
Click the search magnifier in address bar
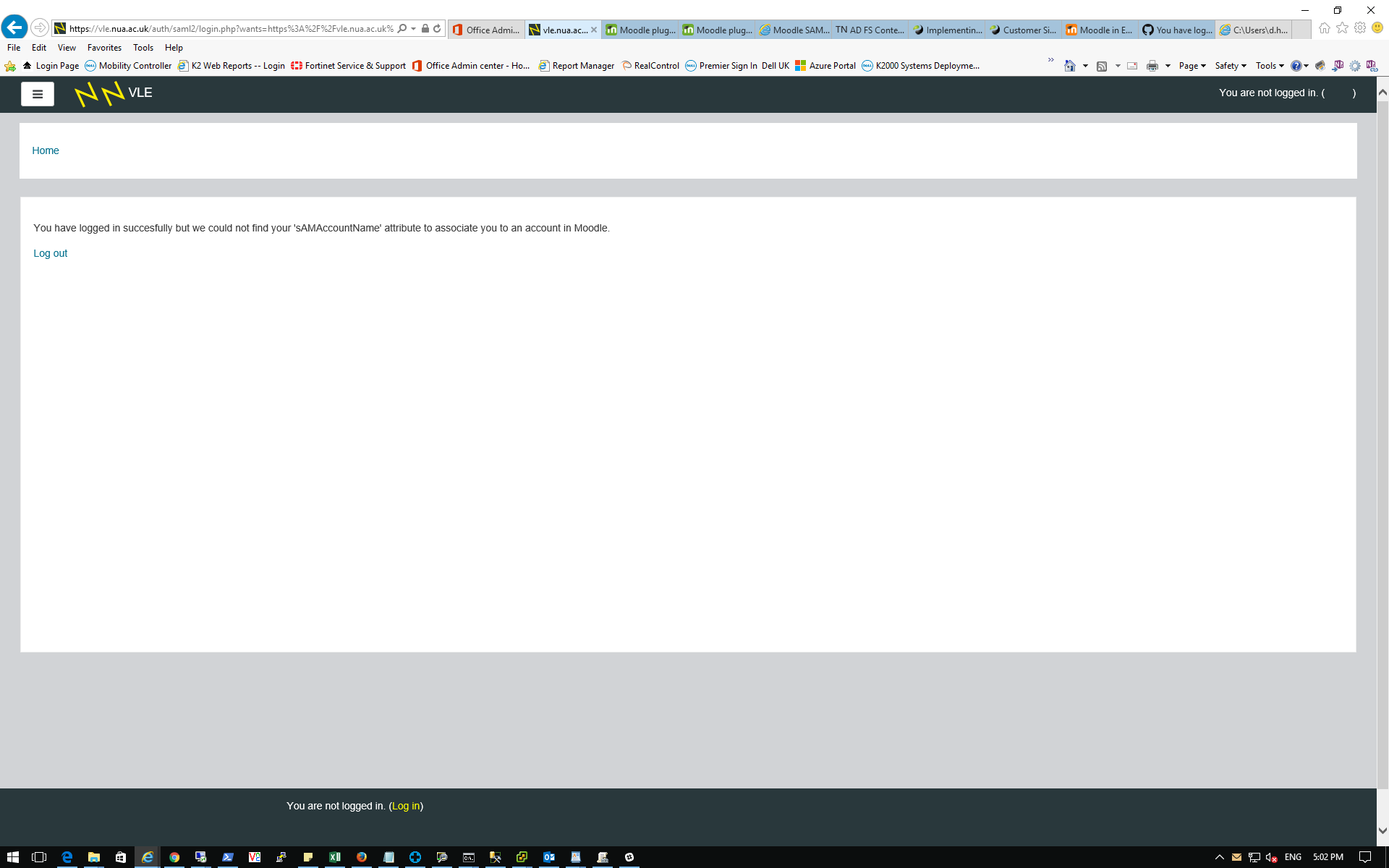(x=402, y=29)
